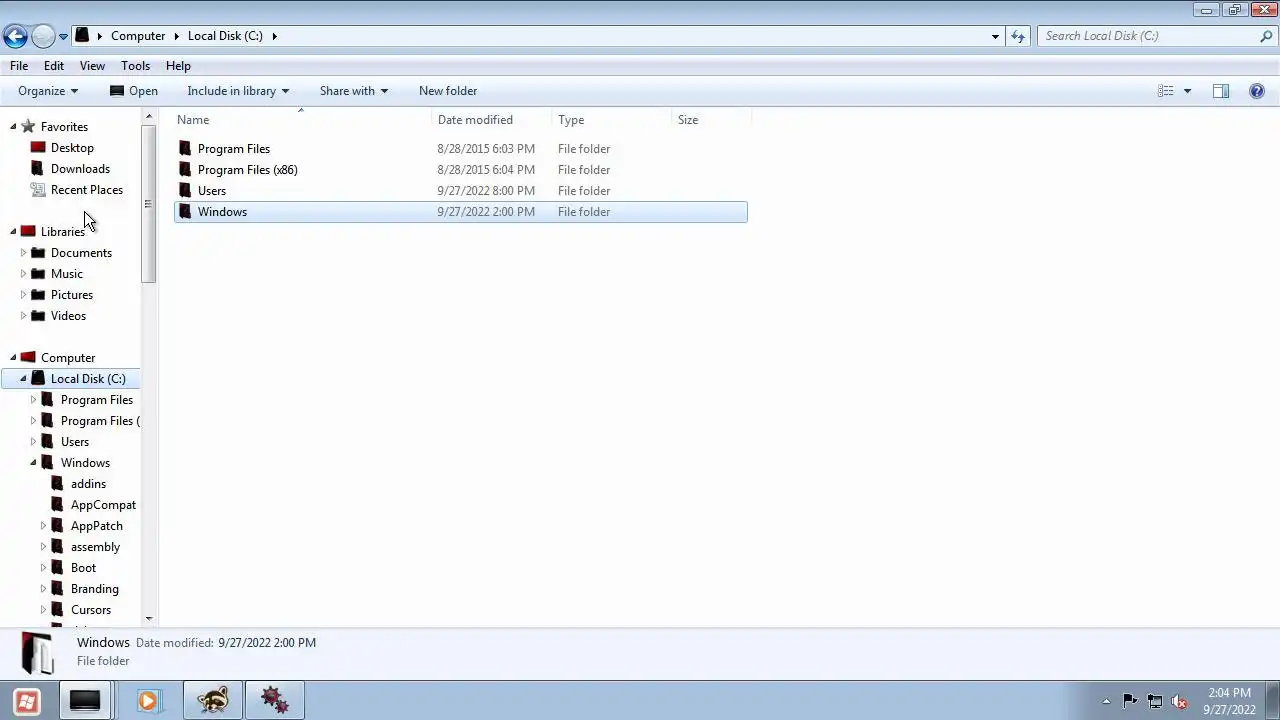Select the Program Files folder icon in list

185,149
